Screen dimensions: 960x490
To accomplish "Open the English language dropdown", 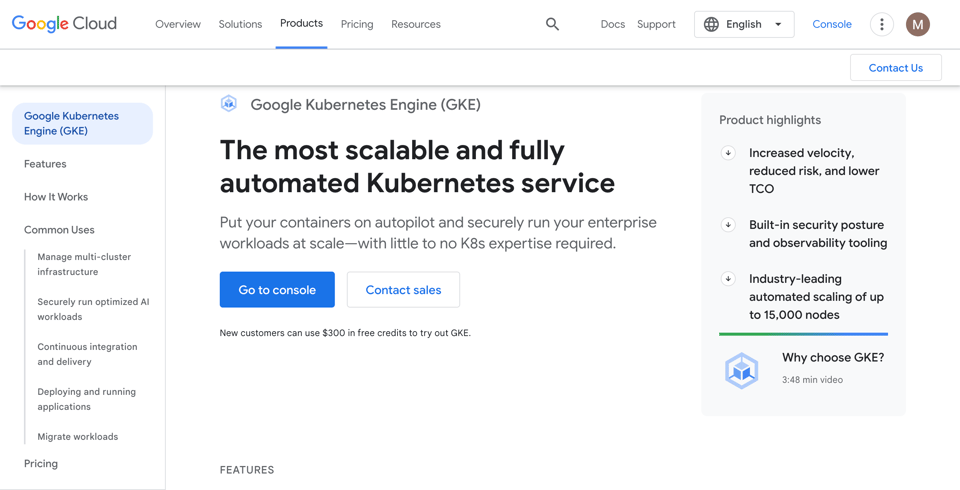I will (x=744, y=24).
